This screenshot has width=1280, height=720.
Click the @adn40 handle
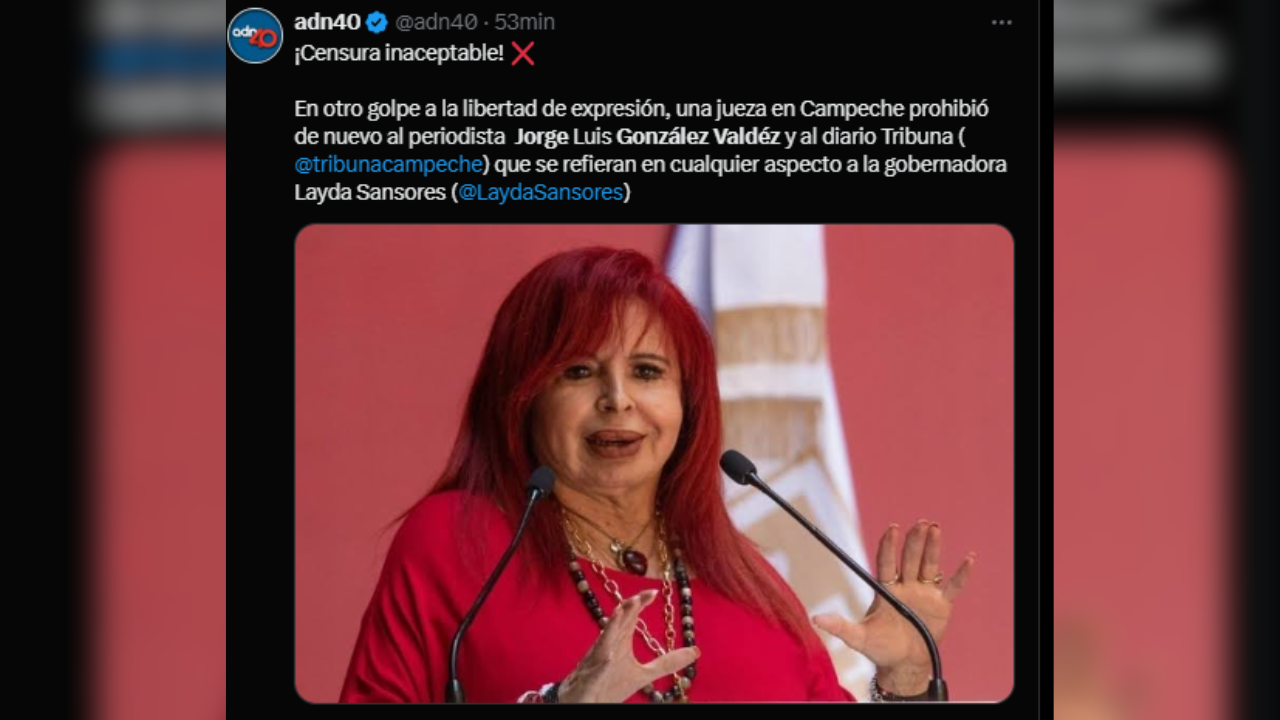pos(436,22)
